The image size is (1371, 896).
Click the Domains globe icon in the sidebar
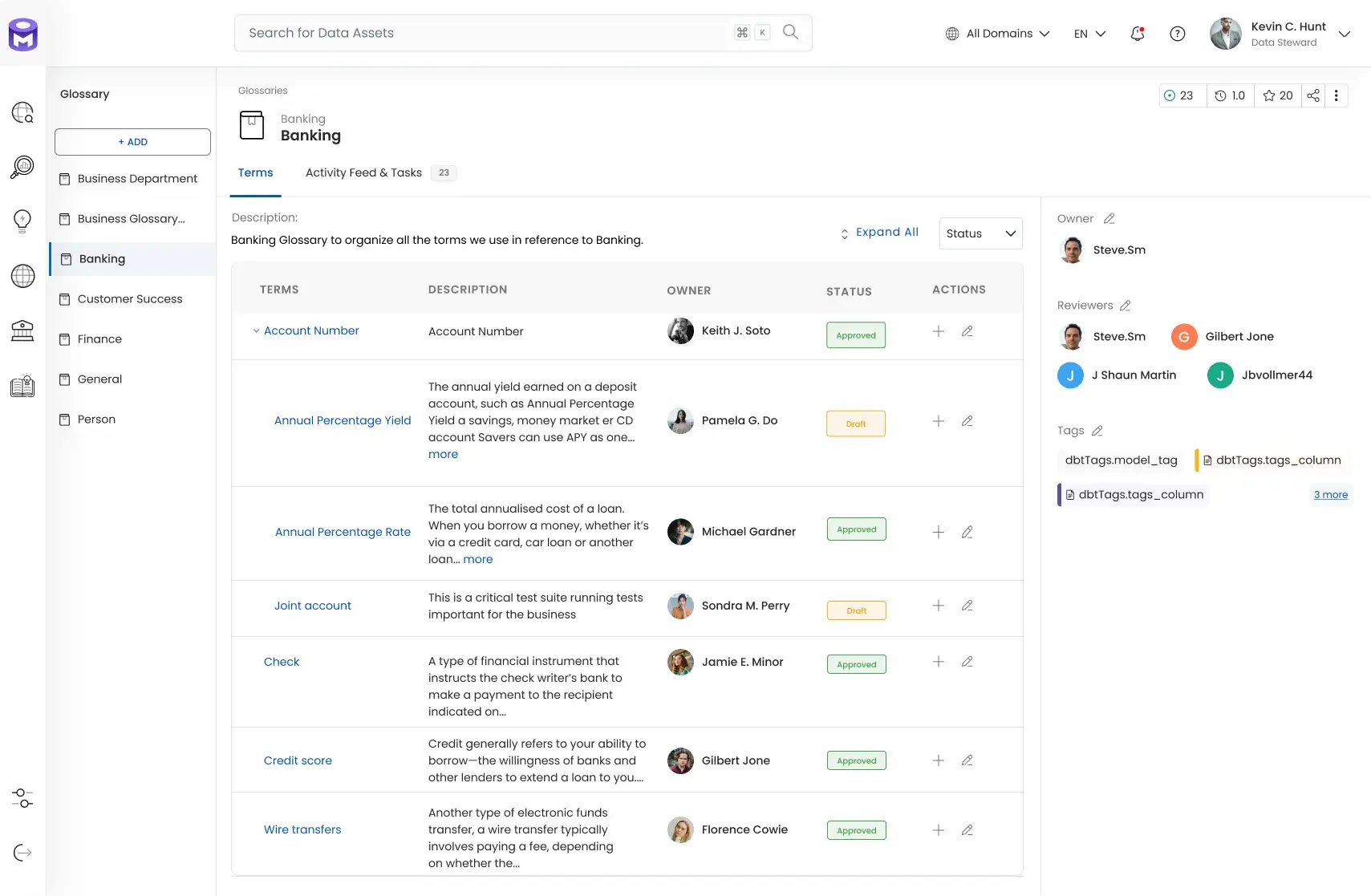pos(22,276)
